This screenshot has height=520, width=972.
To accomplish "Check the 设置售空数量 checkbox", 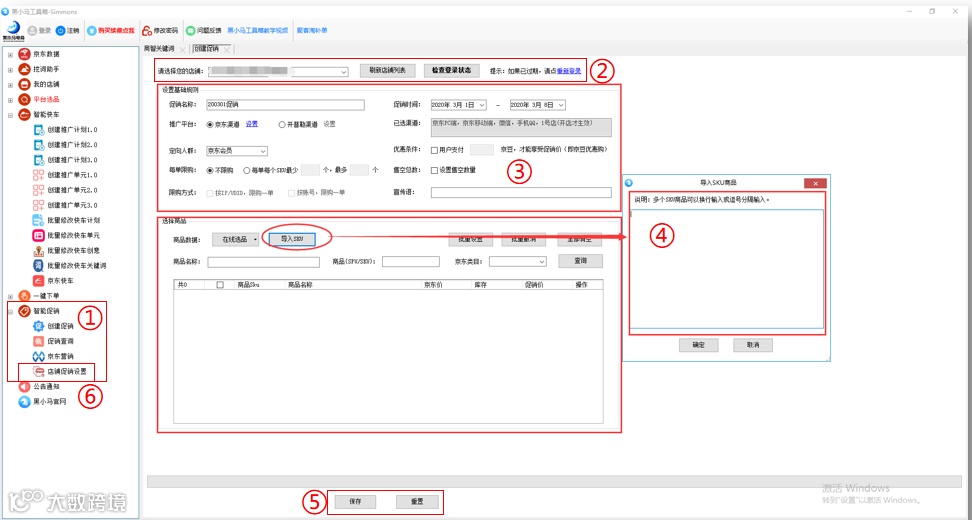I will (x=434, y=170).
